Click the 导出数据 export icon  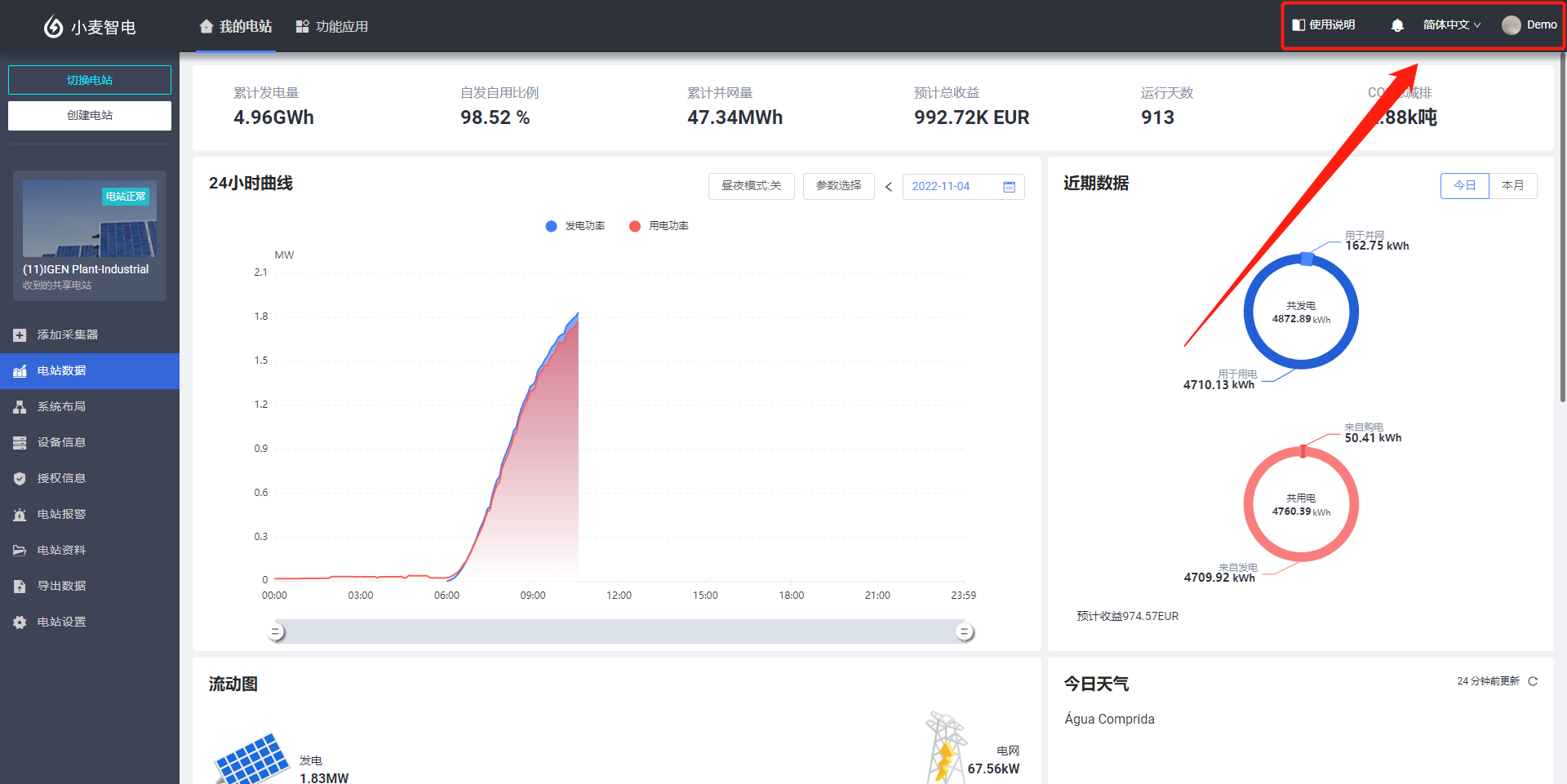coord(20,587)
